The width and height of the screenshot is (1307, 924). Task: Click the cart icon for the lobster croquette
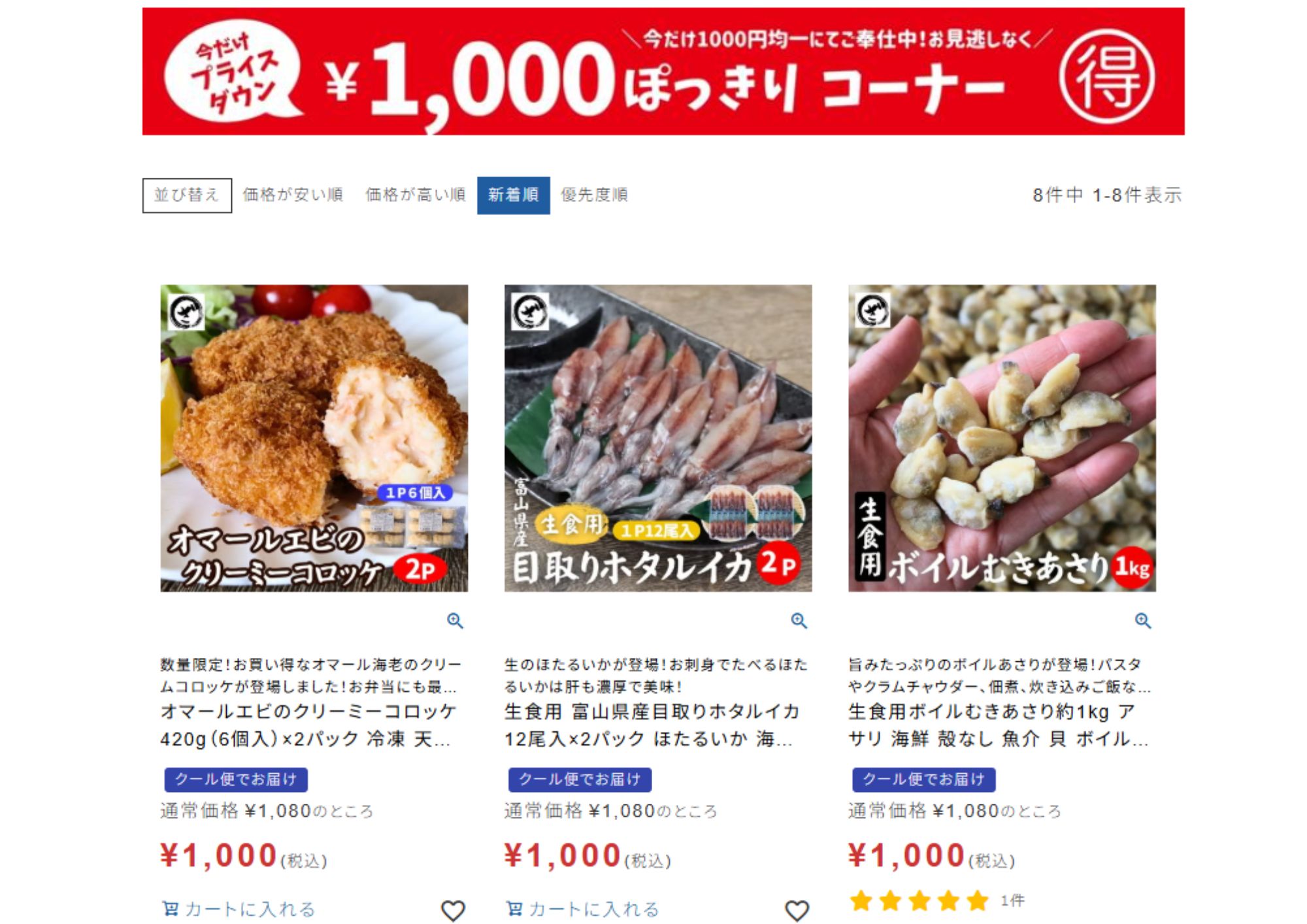point(170,908)
